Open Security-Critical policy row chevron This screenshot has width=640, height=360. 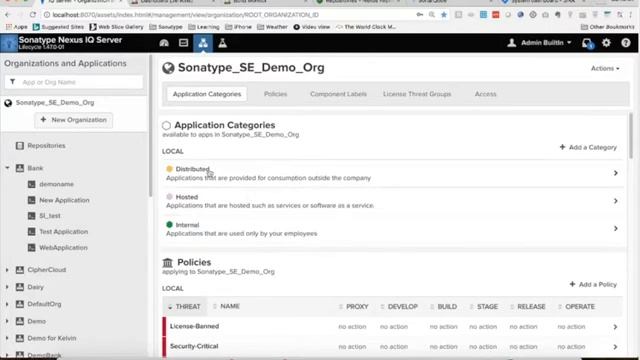(x=615, y=347)
